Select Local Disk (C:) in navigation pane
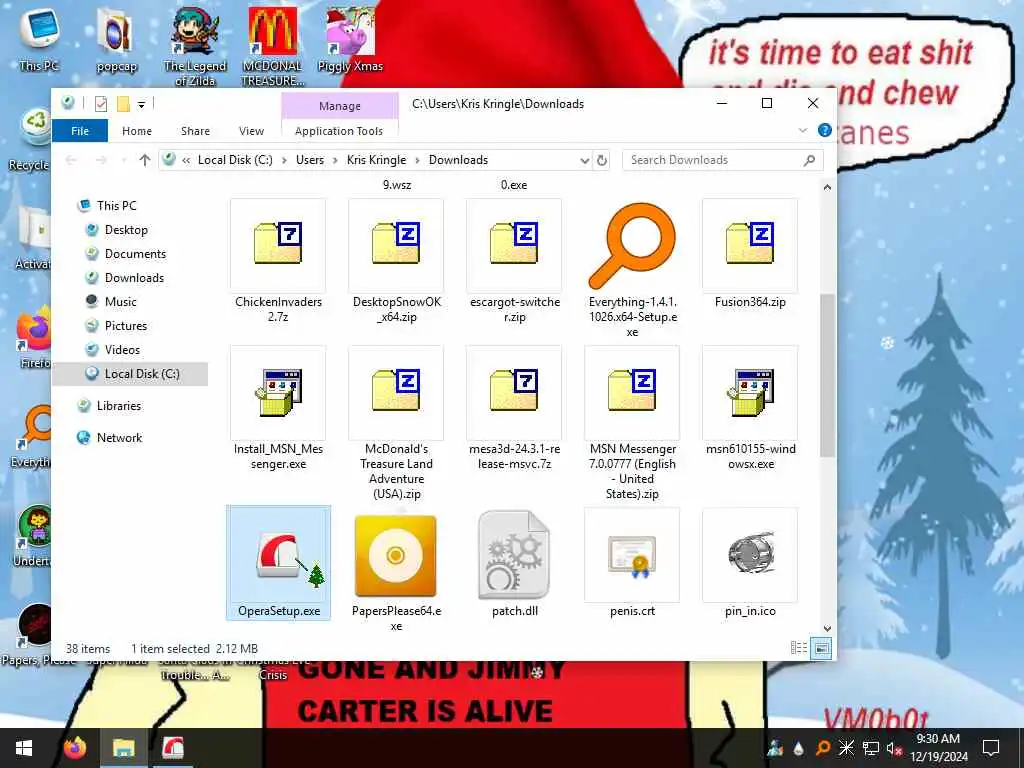Viewport: 1024px width, 768px height. [x=131, y=374]
